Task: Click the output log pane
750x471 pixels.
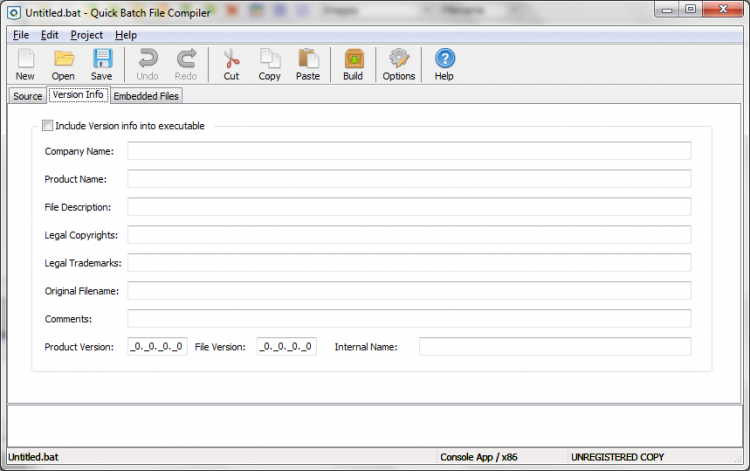Action: [375, 426]
